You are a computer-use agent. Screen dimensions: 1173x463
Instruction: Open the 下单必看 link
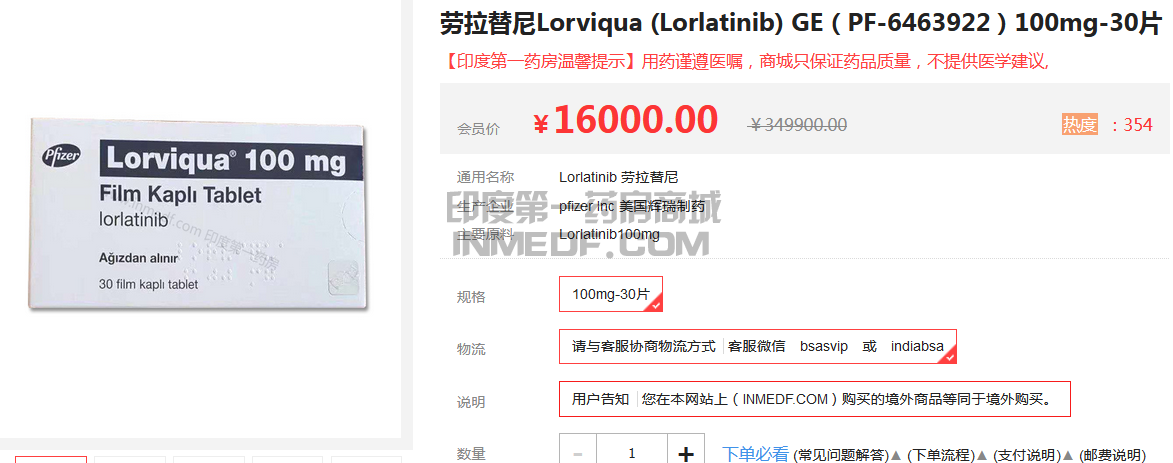755,454
